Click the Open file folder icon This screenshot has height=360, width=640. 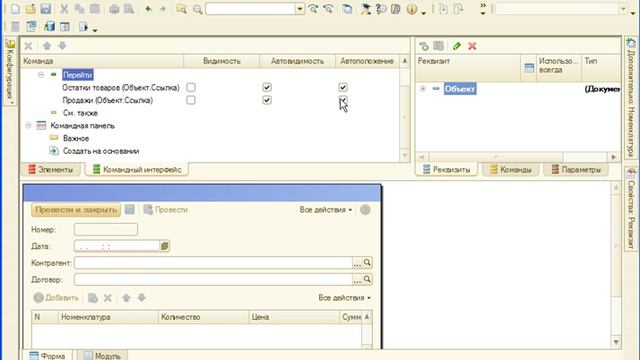pos(30,9)
